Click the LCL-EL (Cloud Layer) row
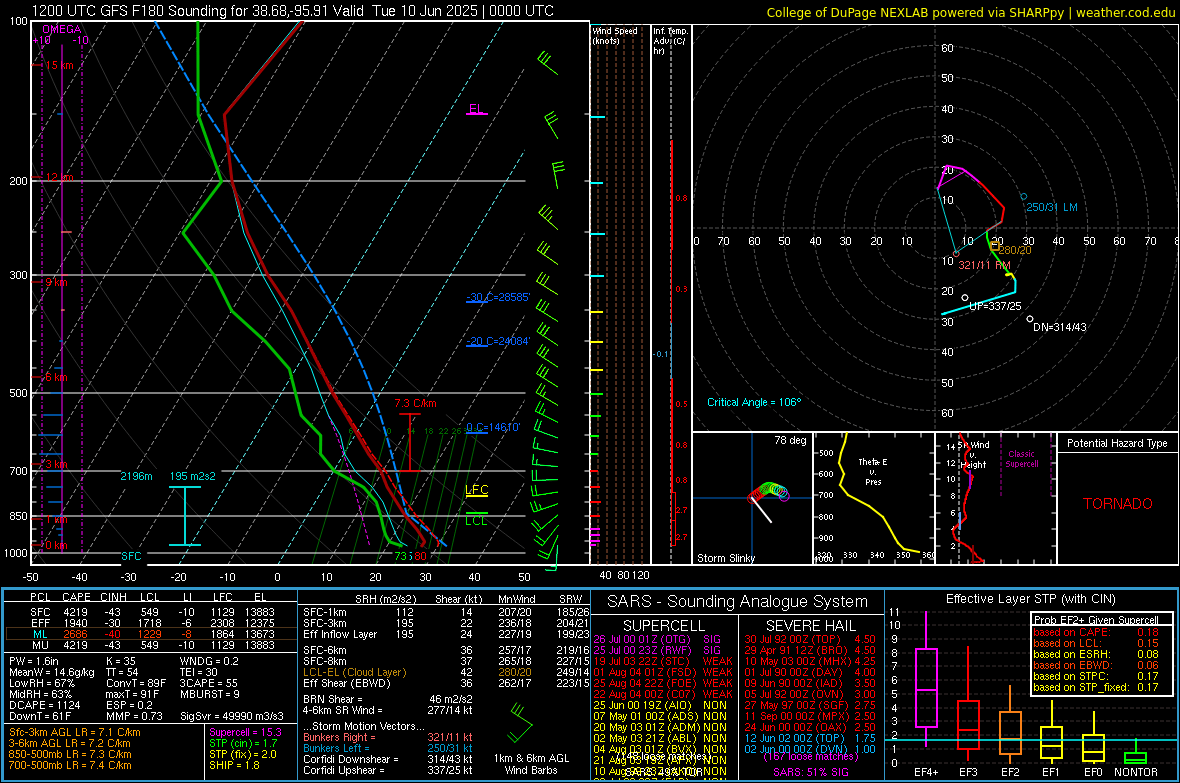The image size is (1180, 783). click(446, 672)
